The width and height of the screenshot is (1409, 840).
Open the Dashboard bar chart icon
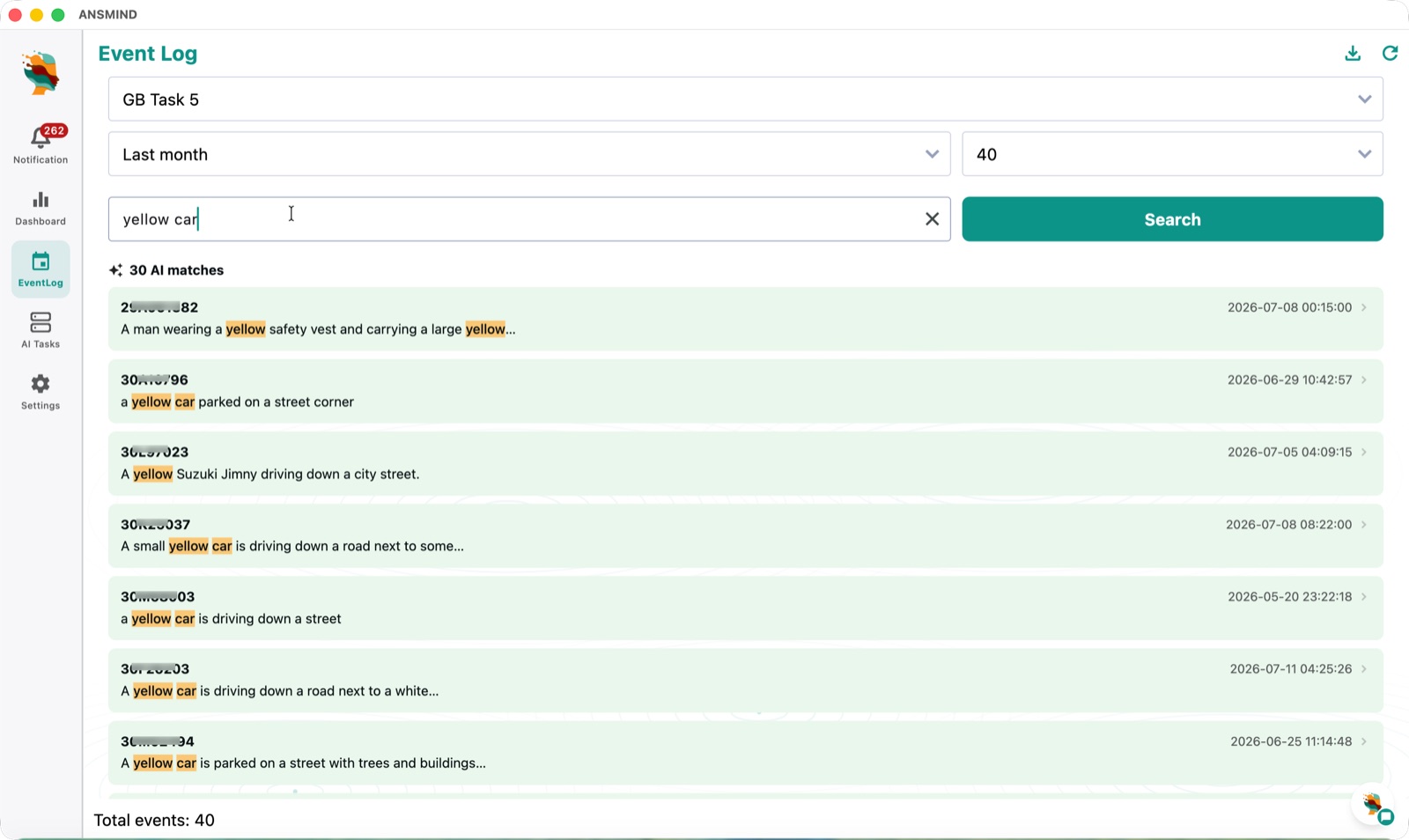click(x=41, y=200)
